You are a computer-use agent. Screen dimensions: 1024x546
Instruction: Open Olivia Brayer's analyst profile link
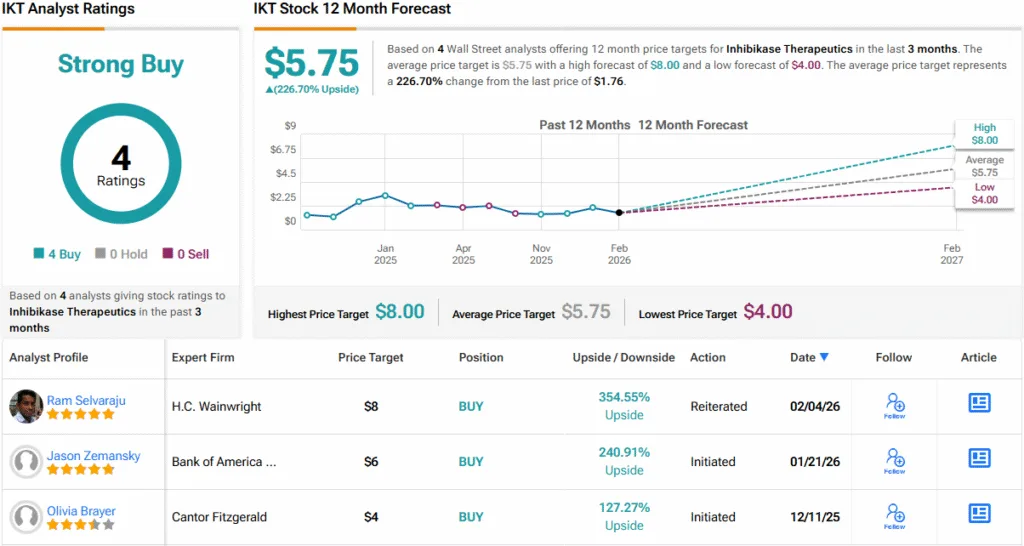click(81, 511)
